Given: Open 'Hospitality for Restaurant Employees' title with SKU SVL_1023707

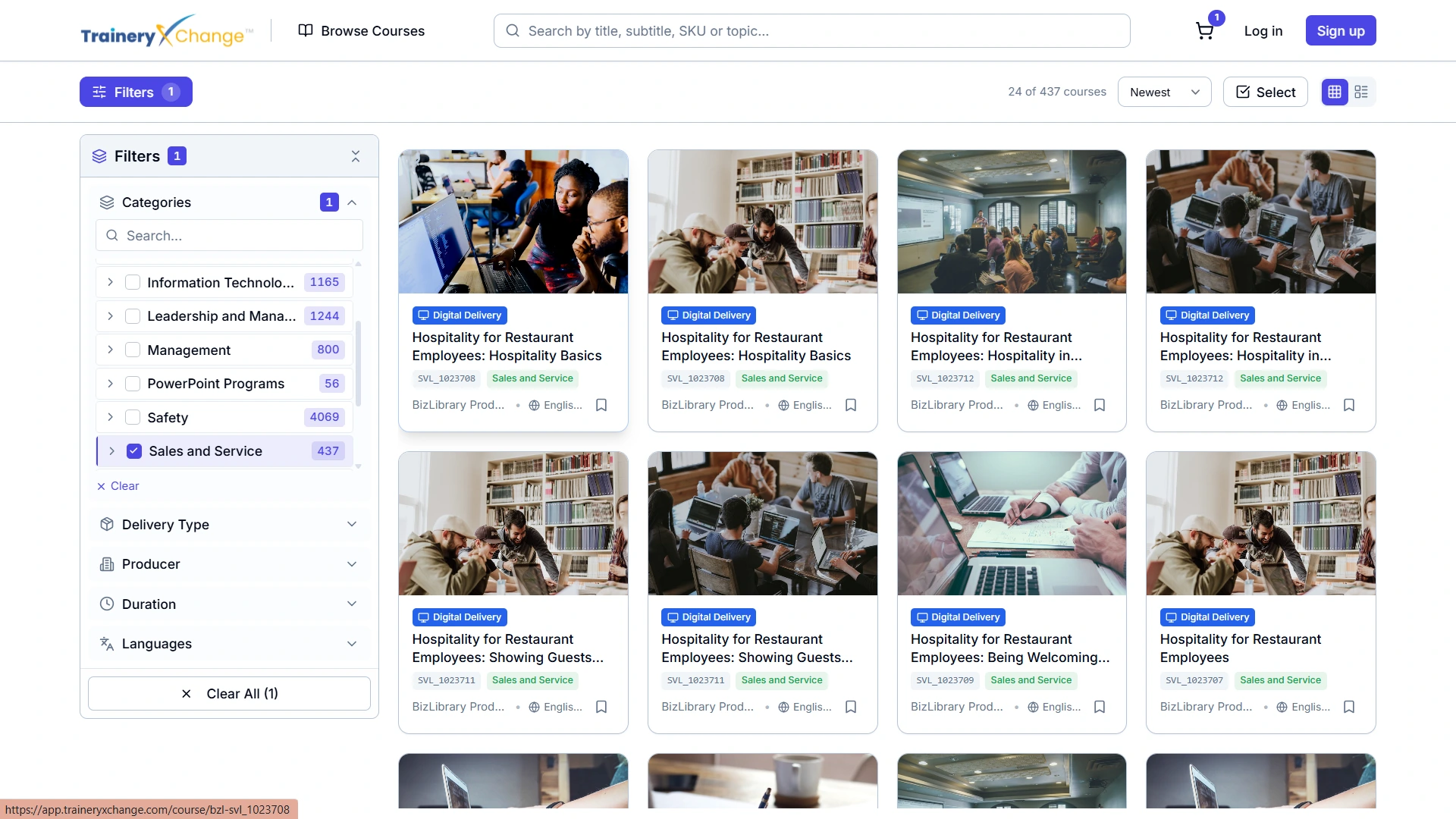Looking at the screenshot, I should click(1241, 648).
